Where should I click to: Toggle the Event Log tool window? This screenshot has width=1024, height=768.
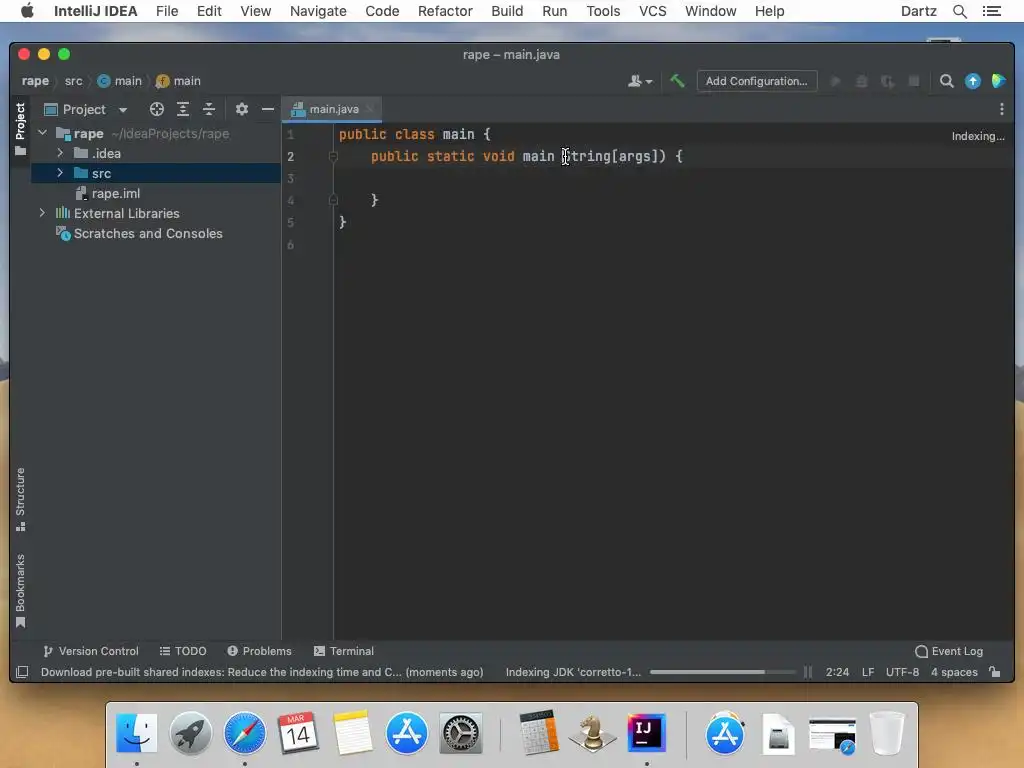point(949,651)
